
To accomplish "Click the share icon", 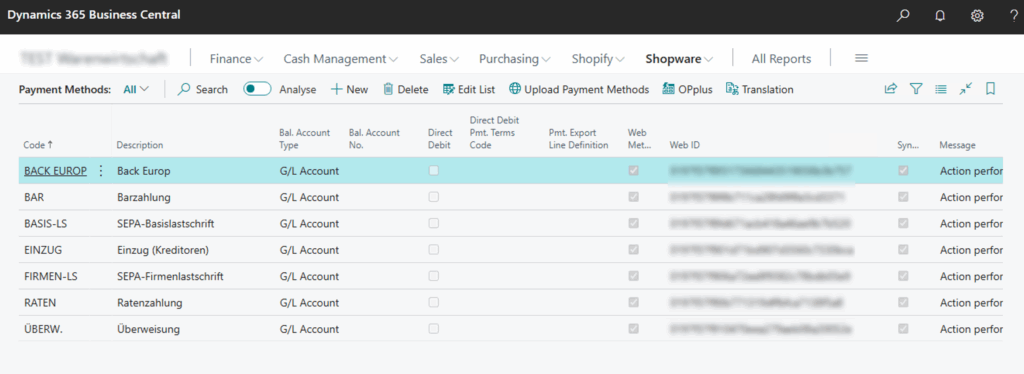I will click(891, 89).
